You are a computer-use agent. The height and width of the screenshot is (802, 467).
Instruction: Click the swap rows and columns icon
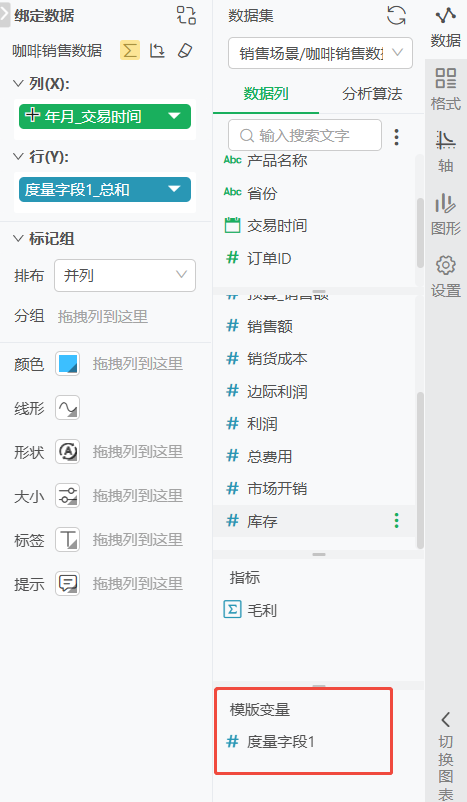[157, 50]
